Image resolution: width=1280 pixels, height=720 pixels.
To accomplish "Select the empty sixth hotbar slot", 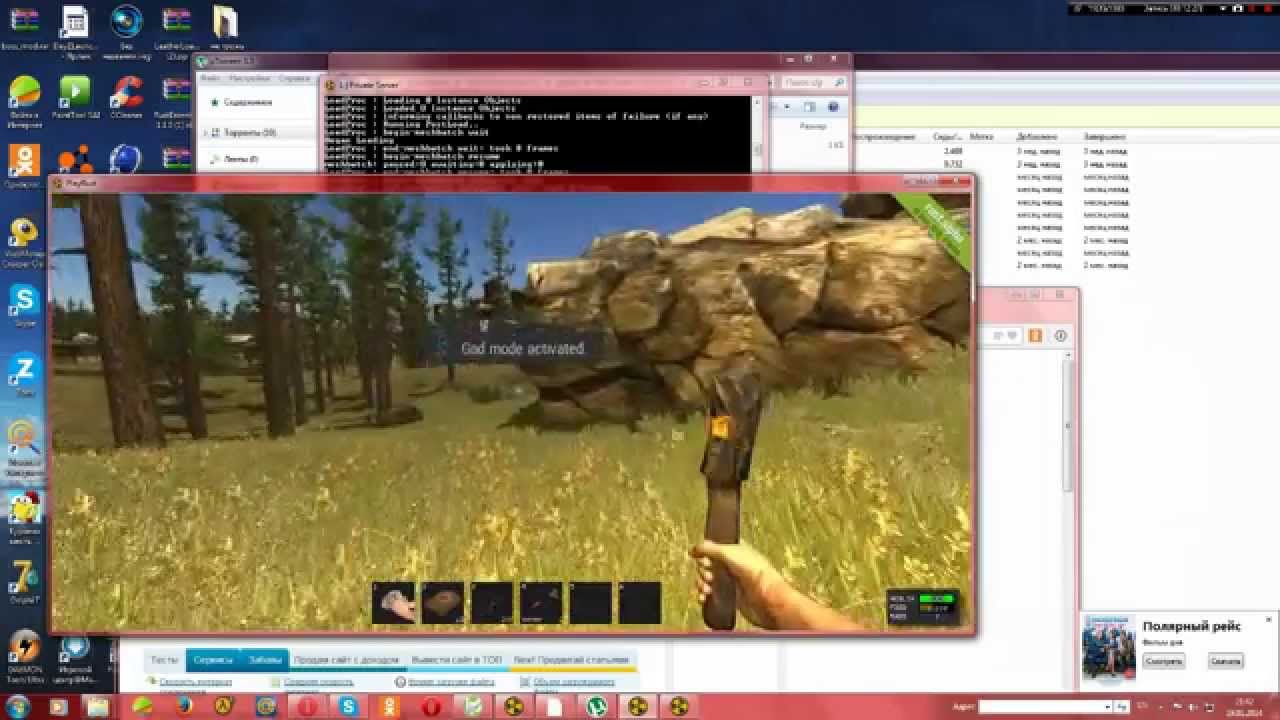I will click(x=640, y=603).
